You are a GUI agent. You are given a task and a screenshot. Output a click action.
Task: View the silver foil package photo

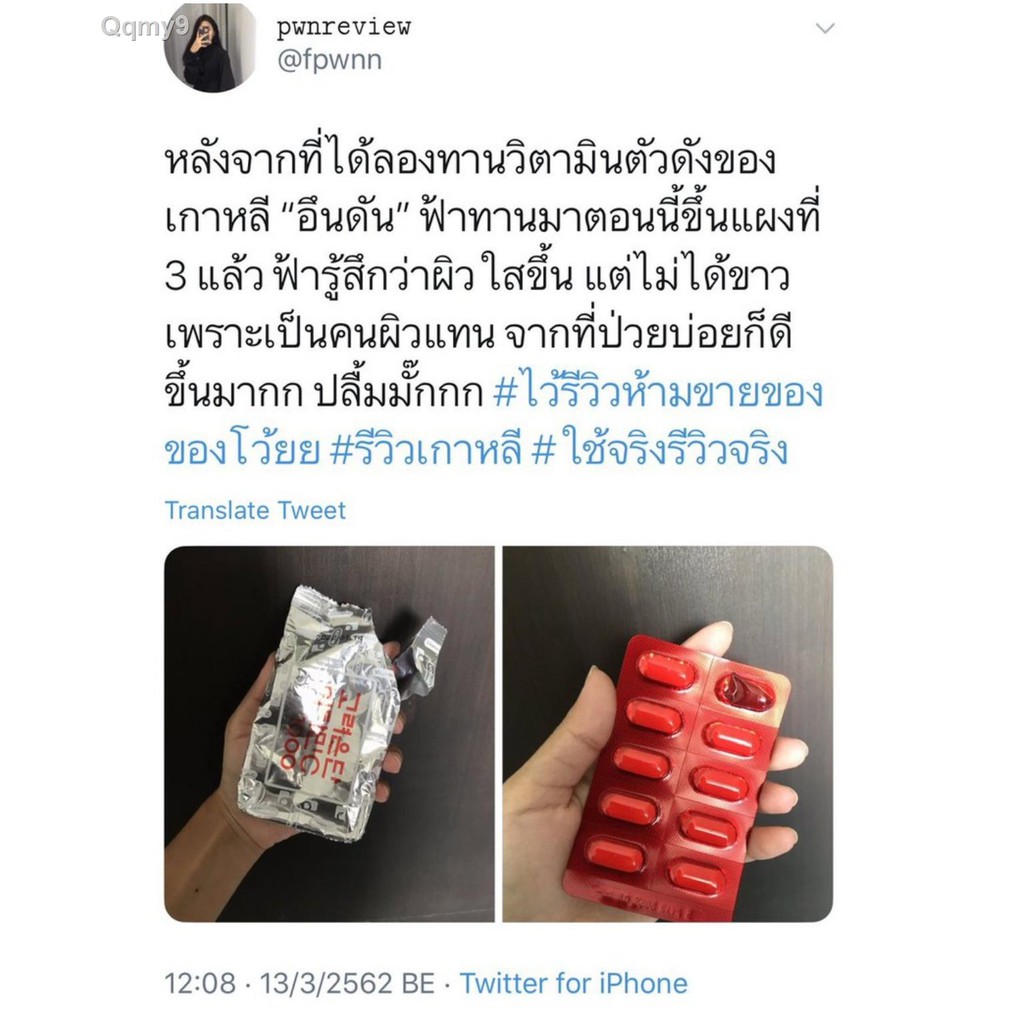329,734
